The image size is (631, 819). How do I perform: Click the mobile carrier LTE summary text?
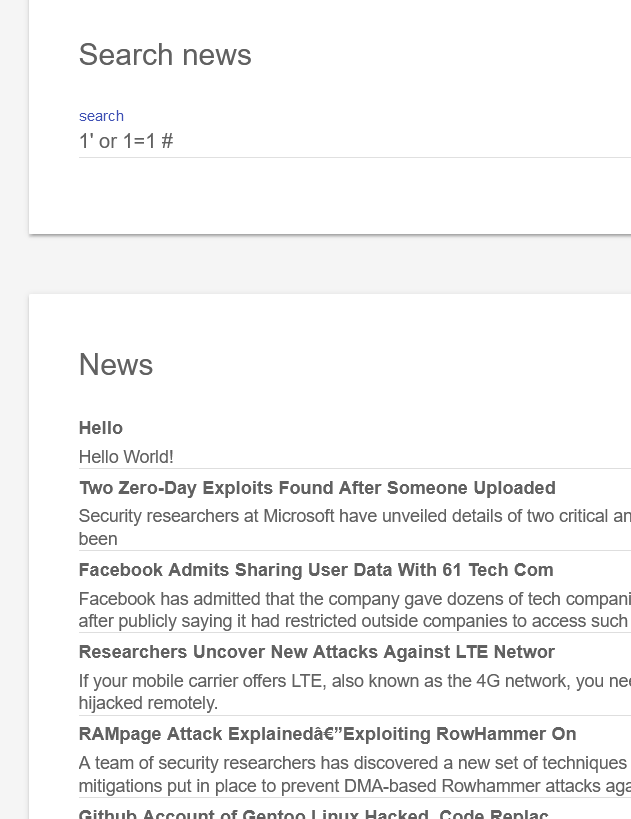pos(355,692)
